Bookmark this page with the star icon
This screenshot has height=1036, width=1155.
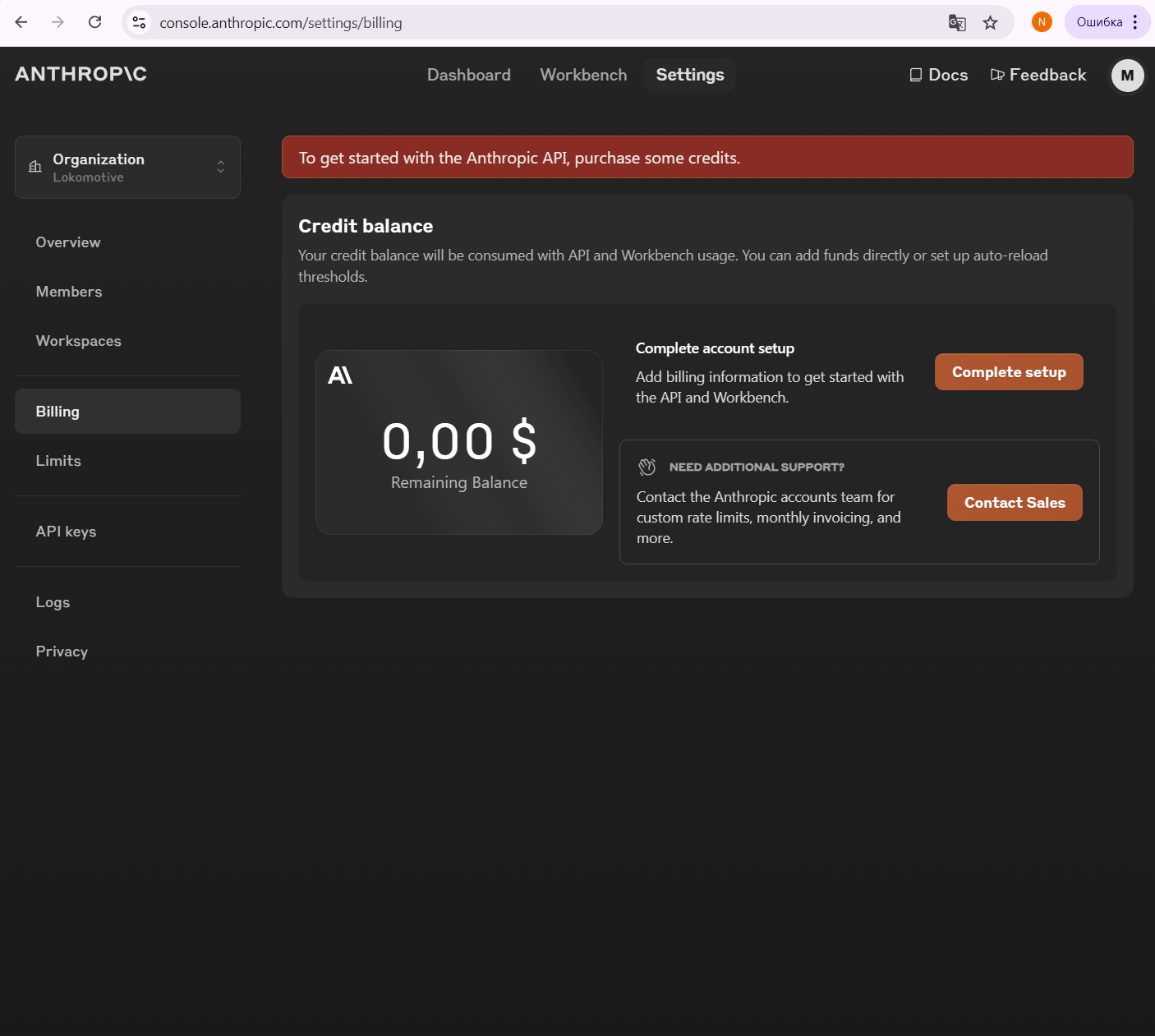point(991,22)
